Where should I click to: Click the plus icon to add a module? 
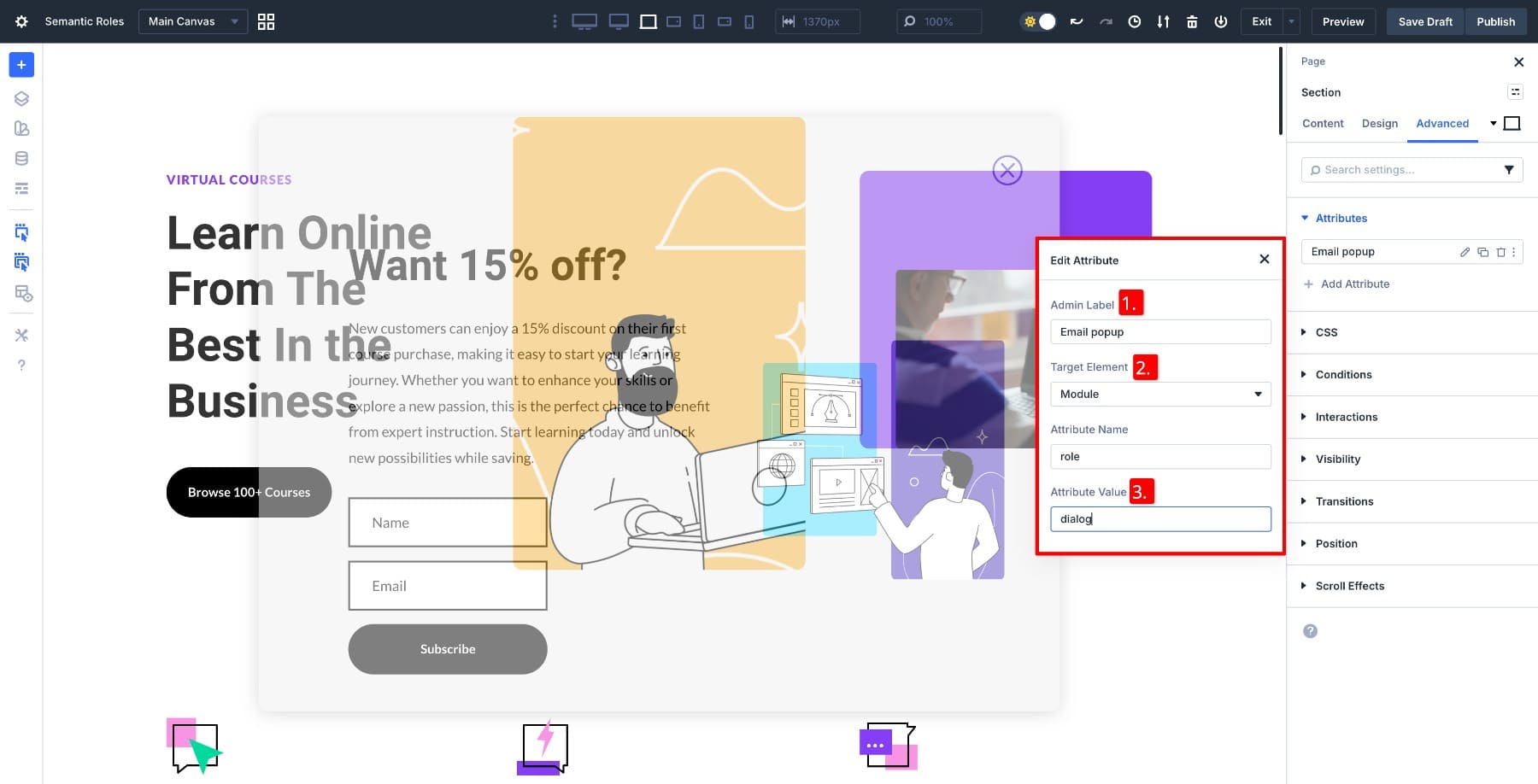[x=21, y=65]
